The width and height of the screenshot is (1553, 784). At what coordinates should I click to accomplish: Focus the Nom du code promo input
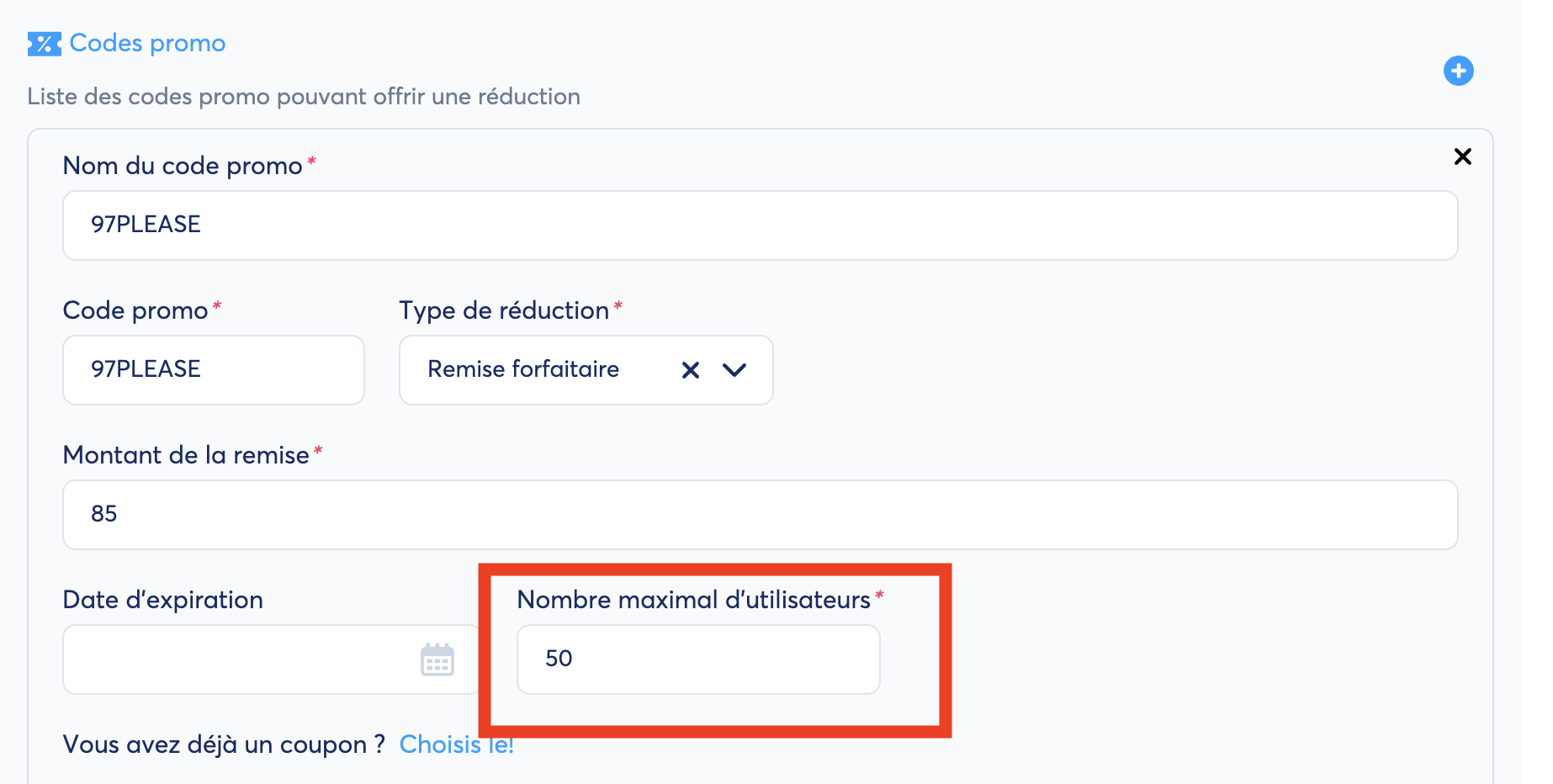pyautogui.click(x=759, y=225)
